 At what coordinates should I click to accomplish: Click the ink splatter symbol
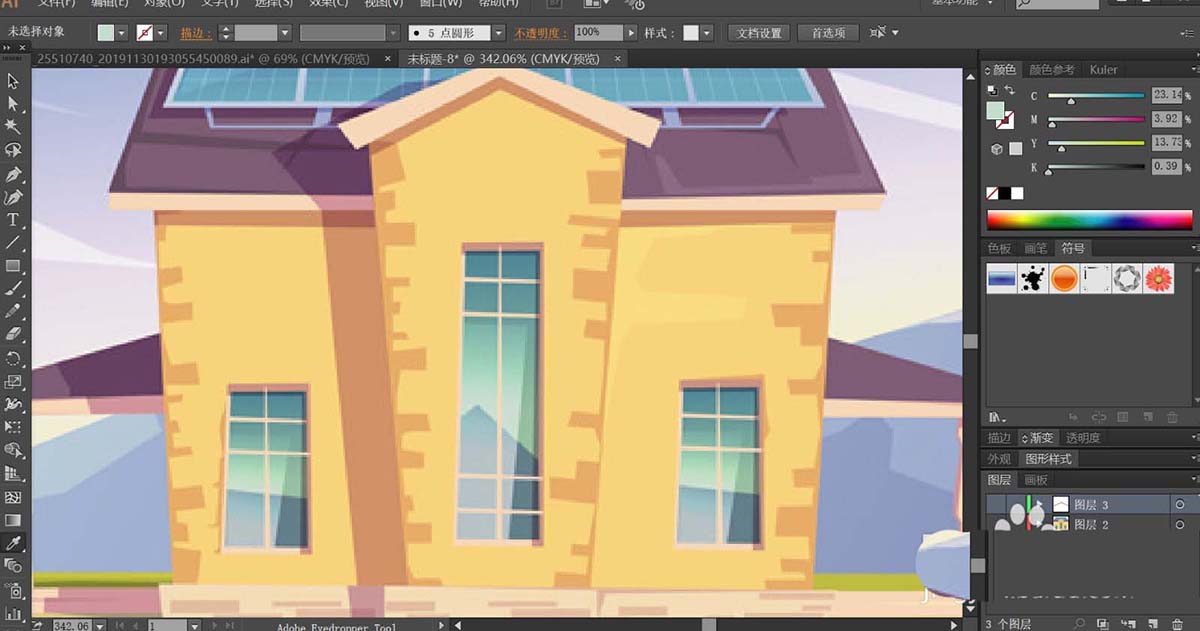[x=1033, y=278]
